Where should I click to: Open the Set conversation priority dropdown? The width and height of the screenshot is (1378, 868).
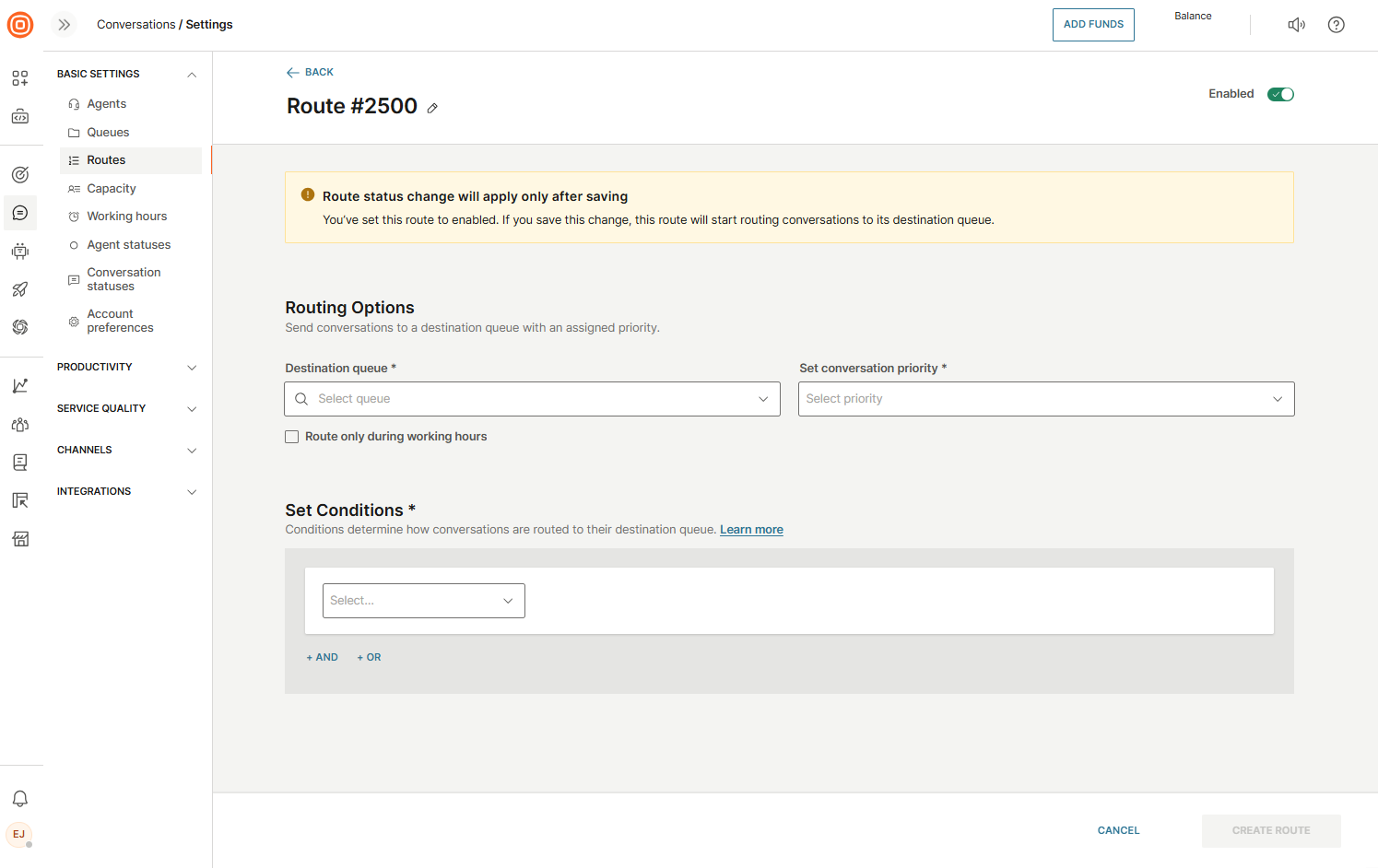tap(1045, 399)
